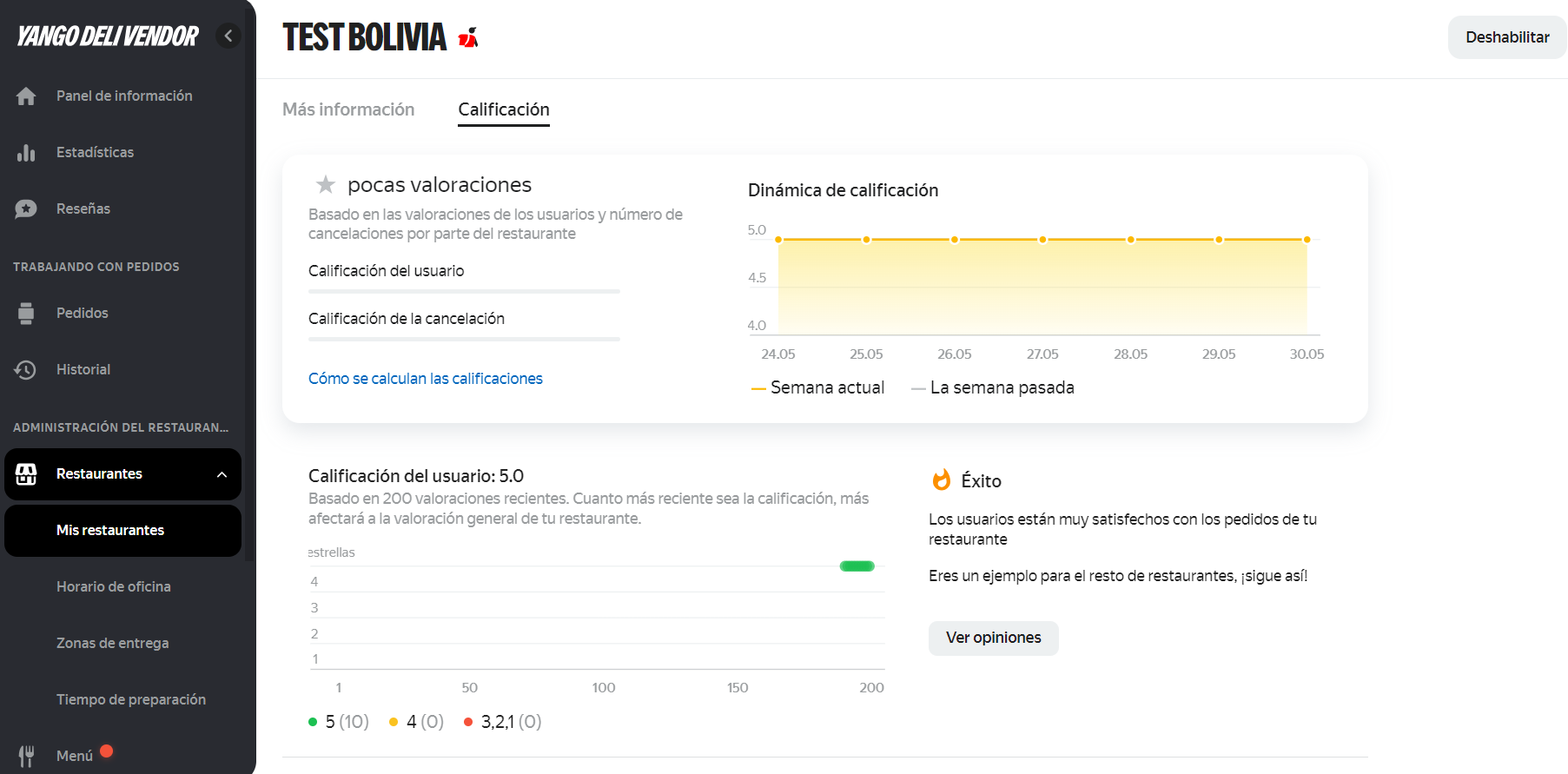Image resolution: width=1568 pixels, height=774 pixels.
Task: Open Horario de oficina in sidebar
Action: tap(114, 587)
